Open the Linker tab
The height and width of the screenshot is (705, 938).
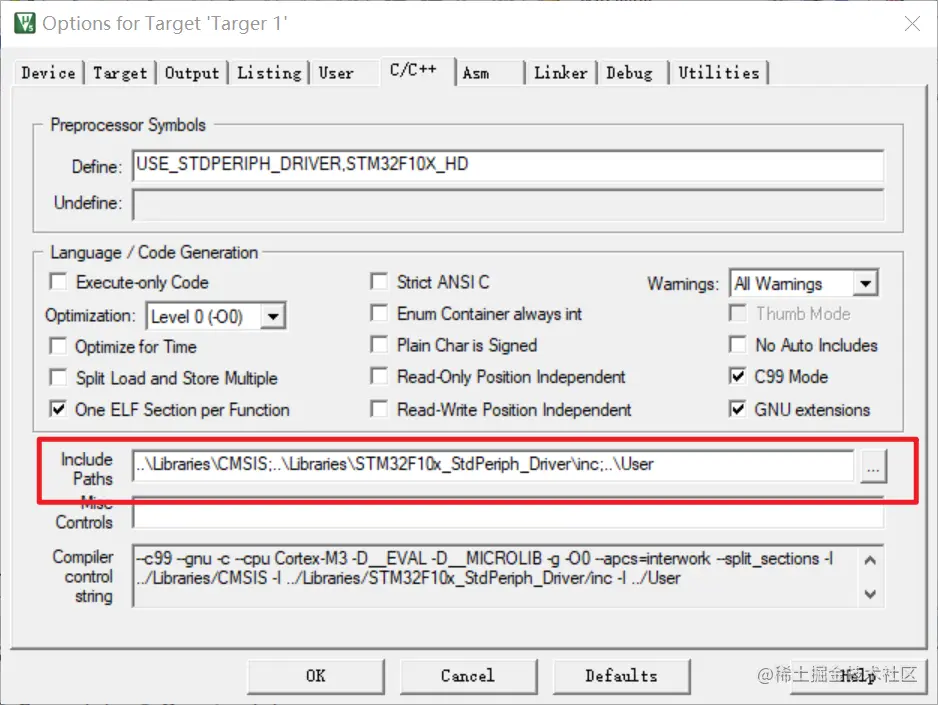point(560,73)
